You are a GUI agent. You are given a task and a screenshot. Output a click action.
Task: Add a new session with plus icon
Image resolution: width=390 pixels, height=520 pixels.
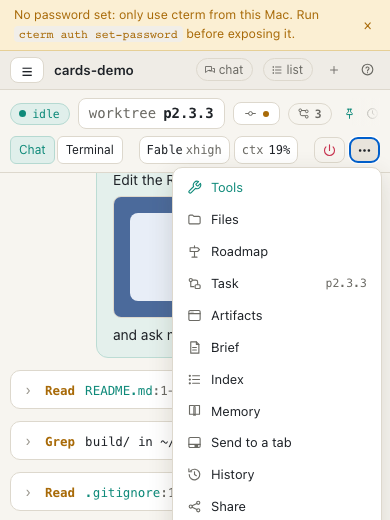click(334, 70)
